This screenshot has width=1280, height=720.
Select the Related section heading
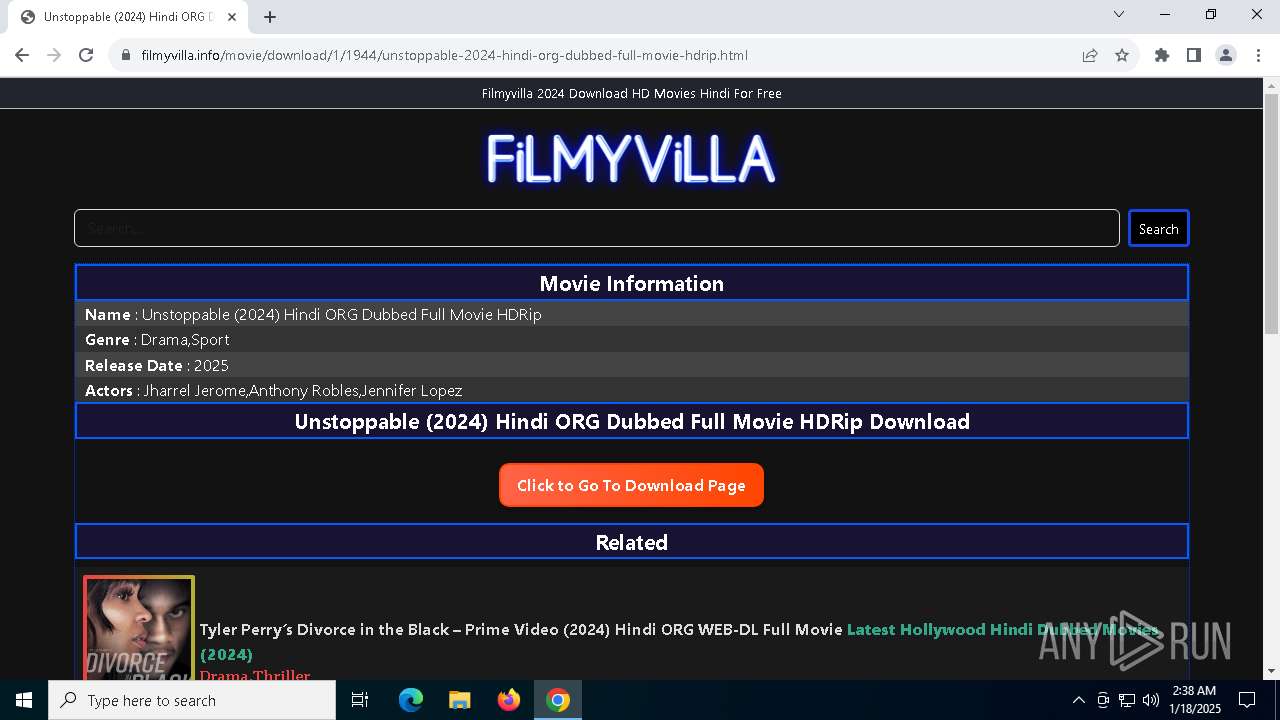tap(631, 542)
